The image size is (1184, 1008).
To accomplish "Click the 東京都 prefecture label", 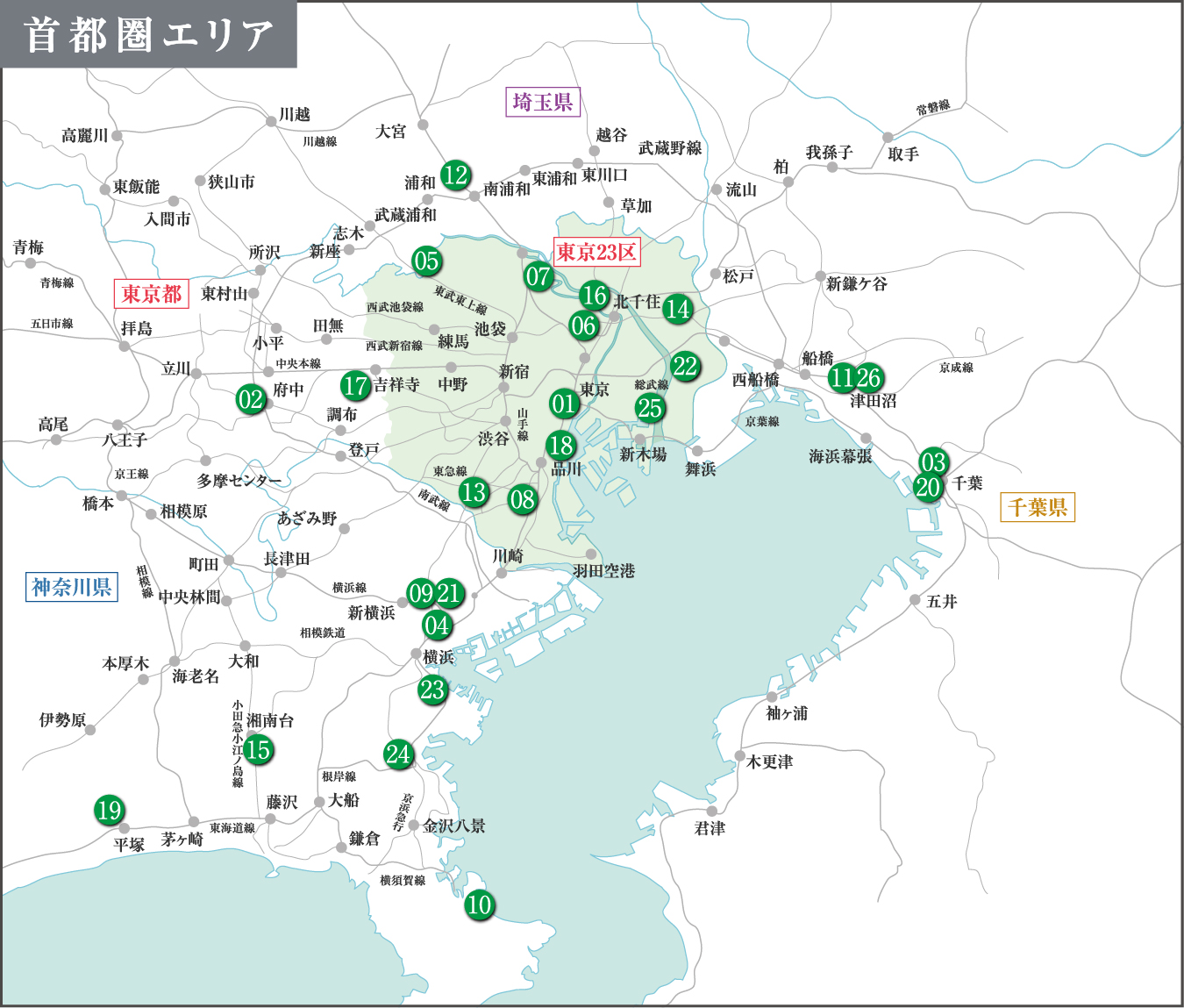I will 152,294.
